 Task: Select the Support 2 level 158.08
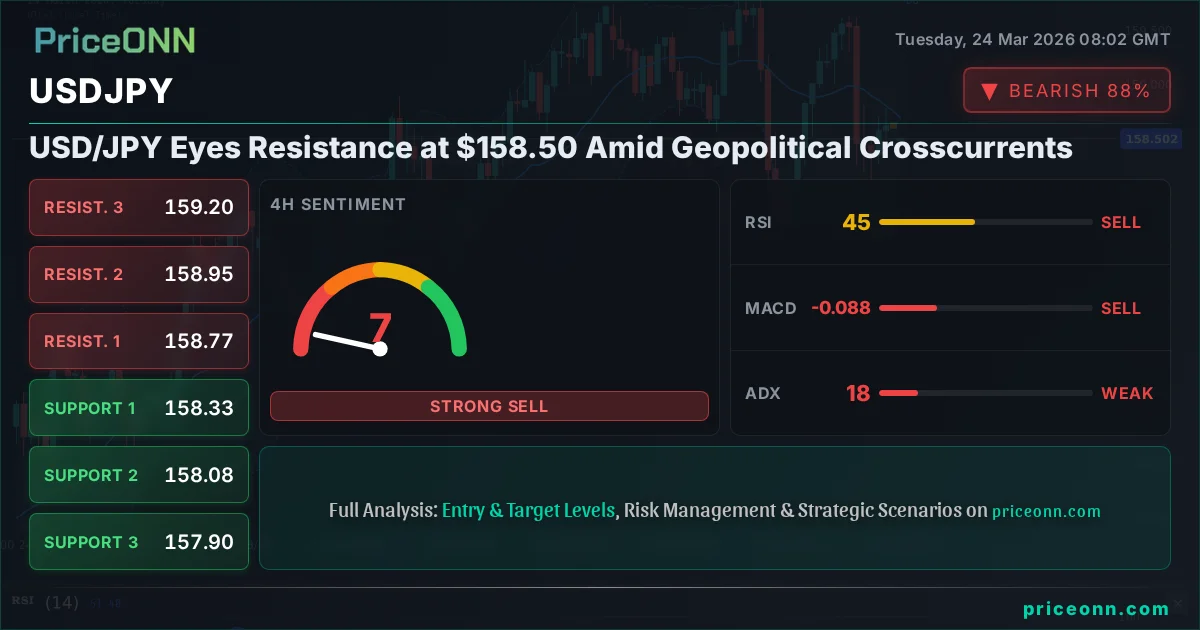pos(139,475)
